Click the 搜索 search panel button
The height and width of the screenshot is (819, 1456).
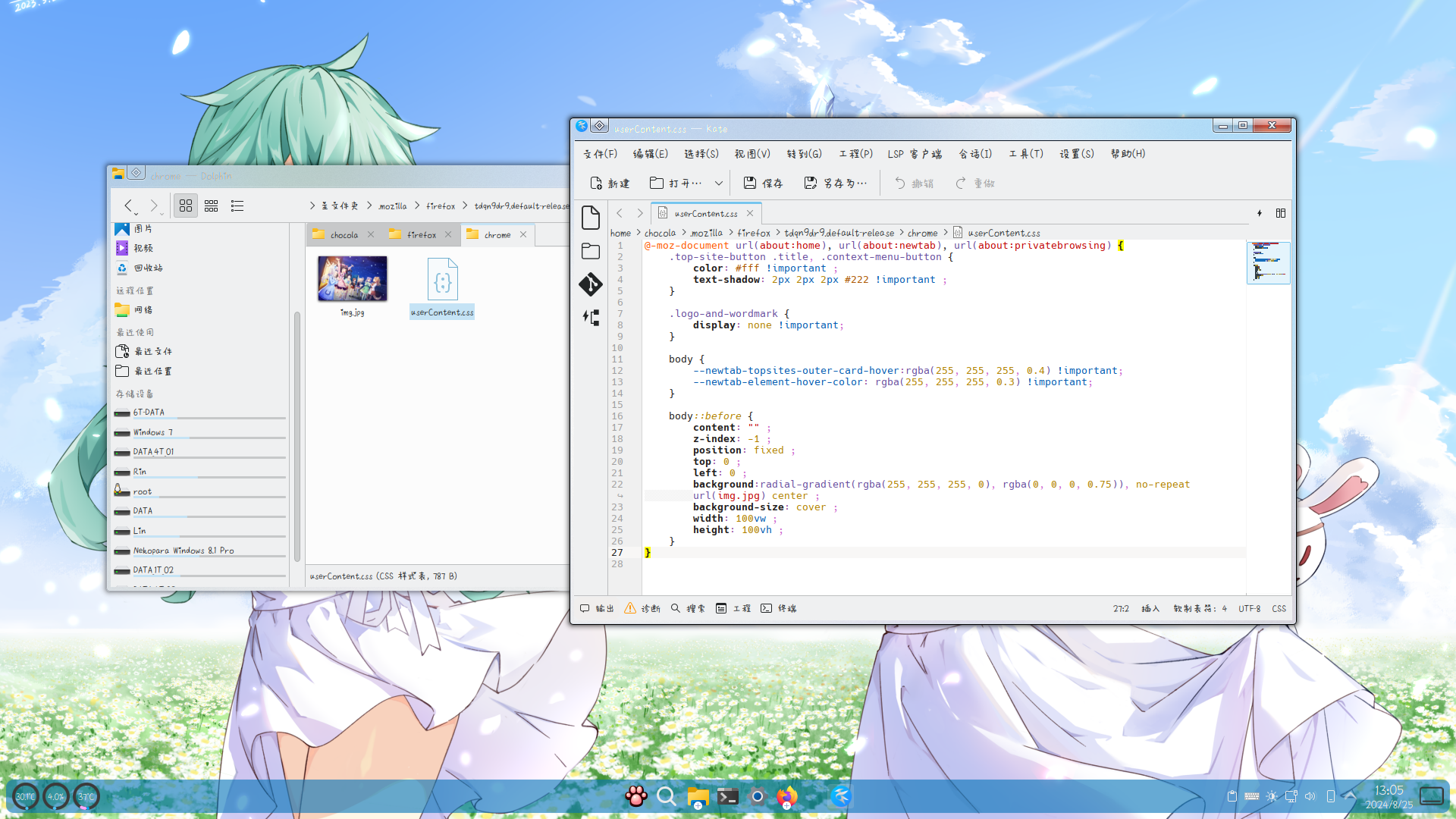click(x=688, y=608)
